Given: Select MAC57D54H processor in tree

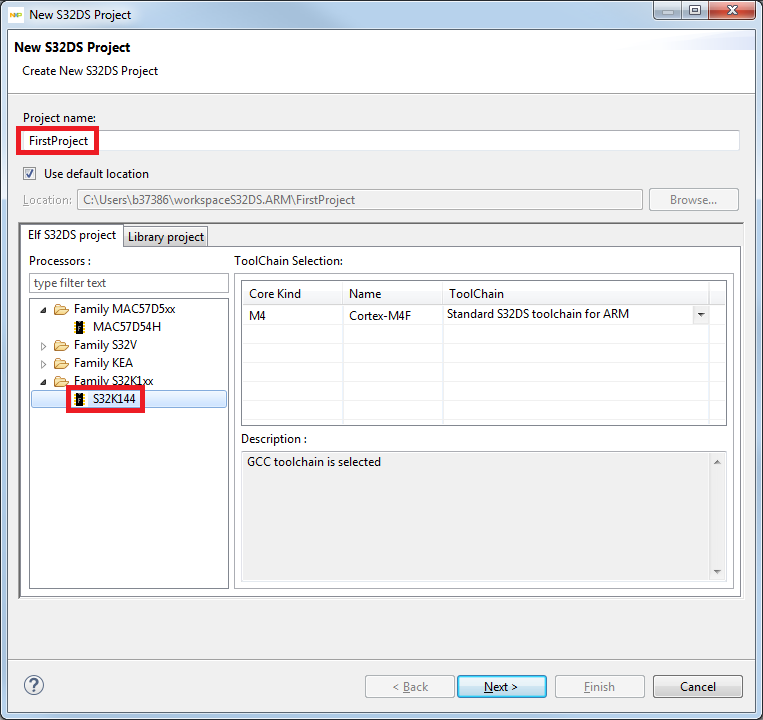Looking at the screenshot, I should (127, 327).
